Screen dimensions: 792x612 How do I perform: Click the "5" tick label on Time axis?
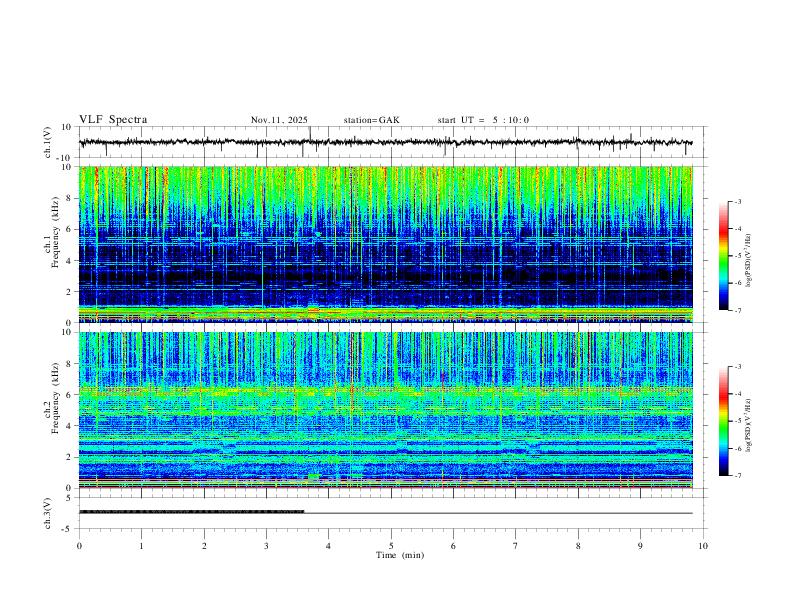coord(391,546)
